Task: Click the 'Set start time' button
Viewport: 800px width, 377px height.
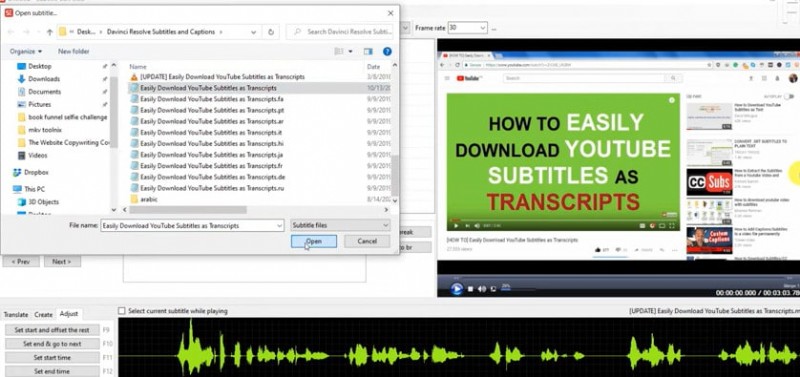Action: point(52,358)
